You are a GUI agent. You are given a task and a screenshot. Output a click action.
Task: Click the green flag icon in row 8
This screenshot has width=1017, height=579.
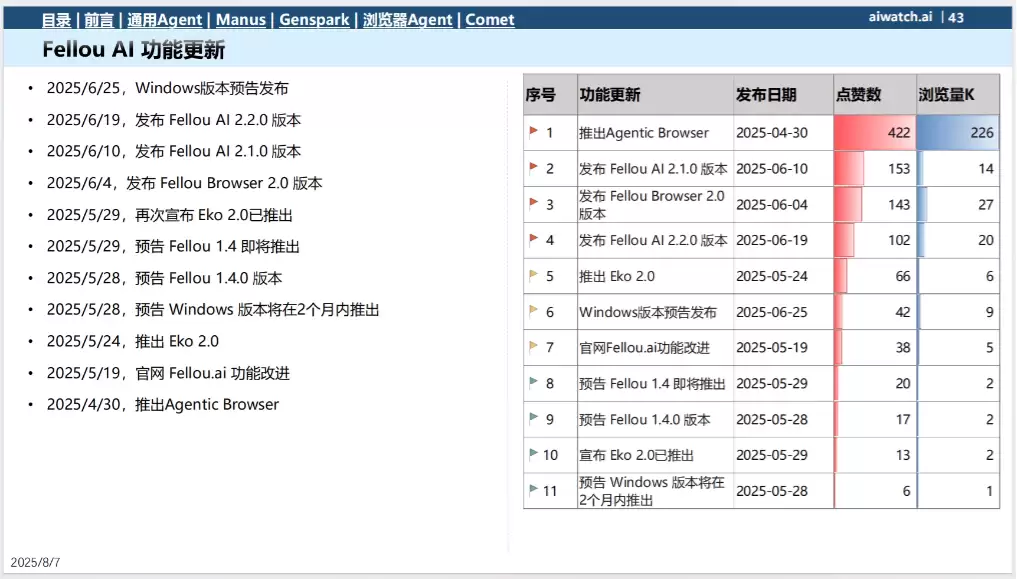coord(533,383)
